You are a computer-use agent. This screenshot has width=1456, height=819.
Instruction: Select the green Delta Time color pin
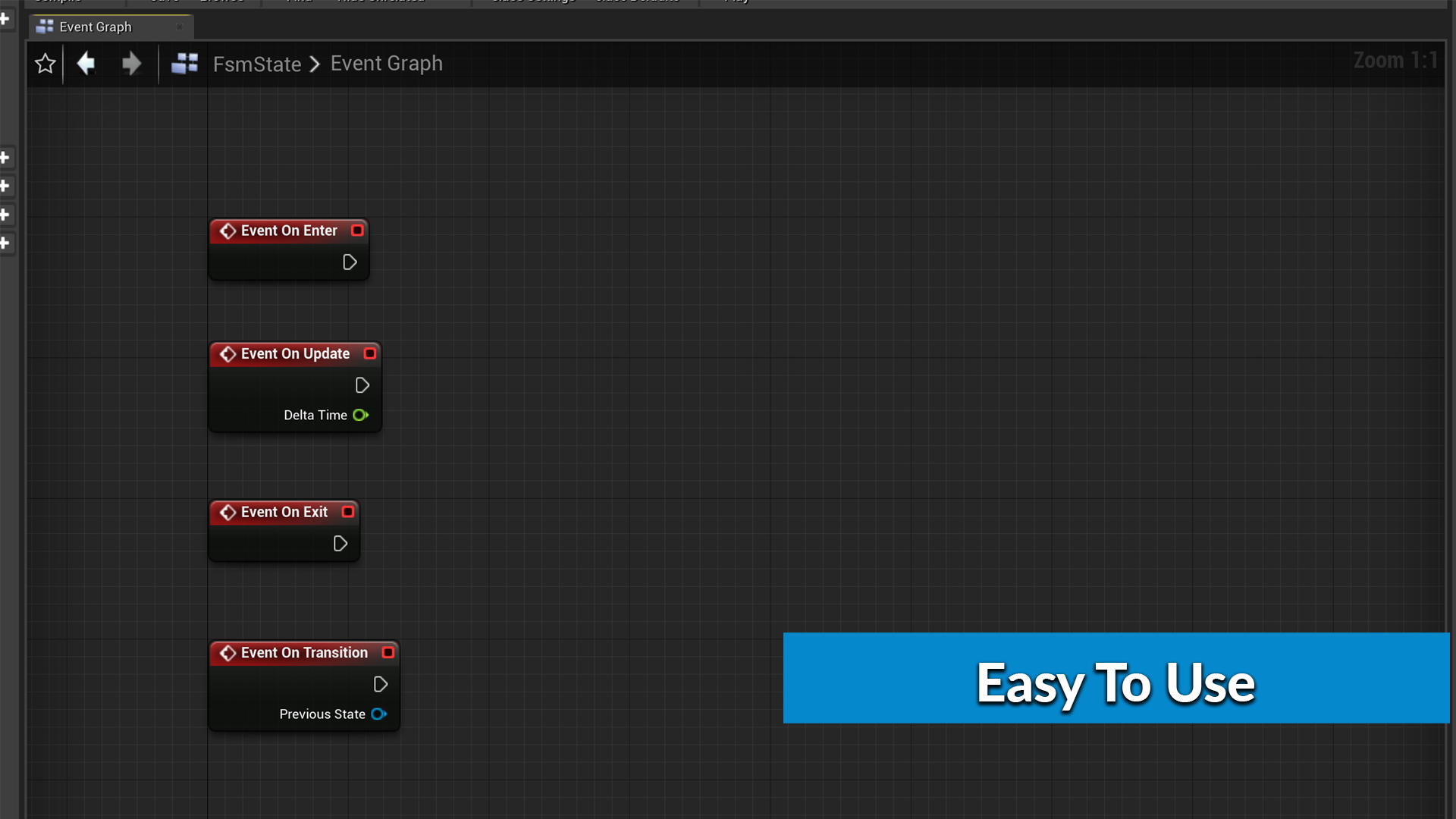coord(360,415)
